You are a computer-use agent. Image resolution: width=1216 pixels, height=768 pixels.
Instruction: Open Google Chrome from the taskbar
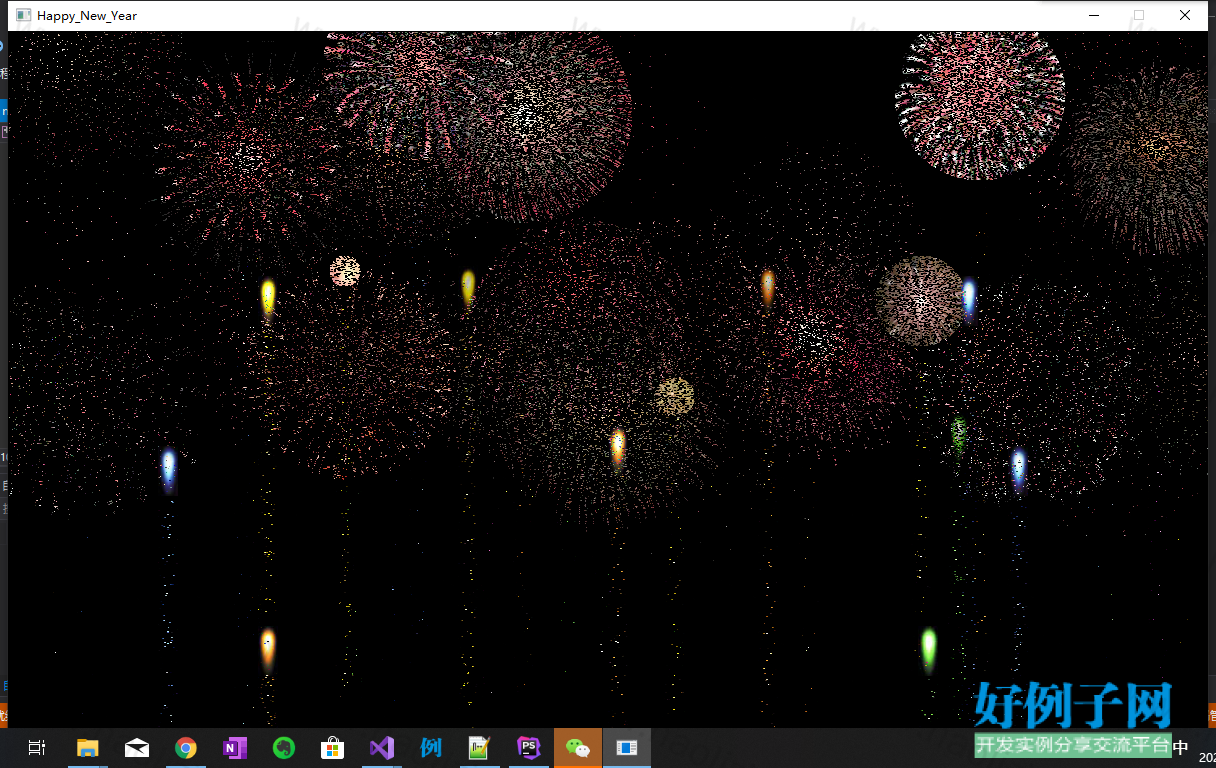(x=185, y=748)
